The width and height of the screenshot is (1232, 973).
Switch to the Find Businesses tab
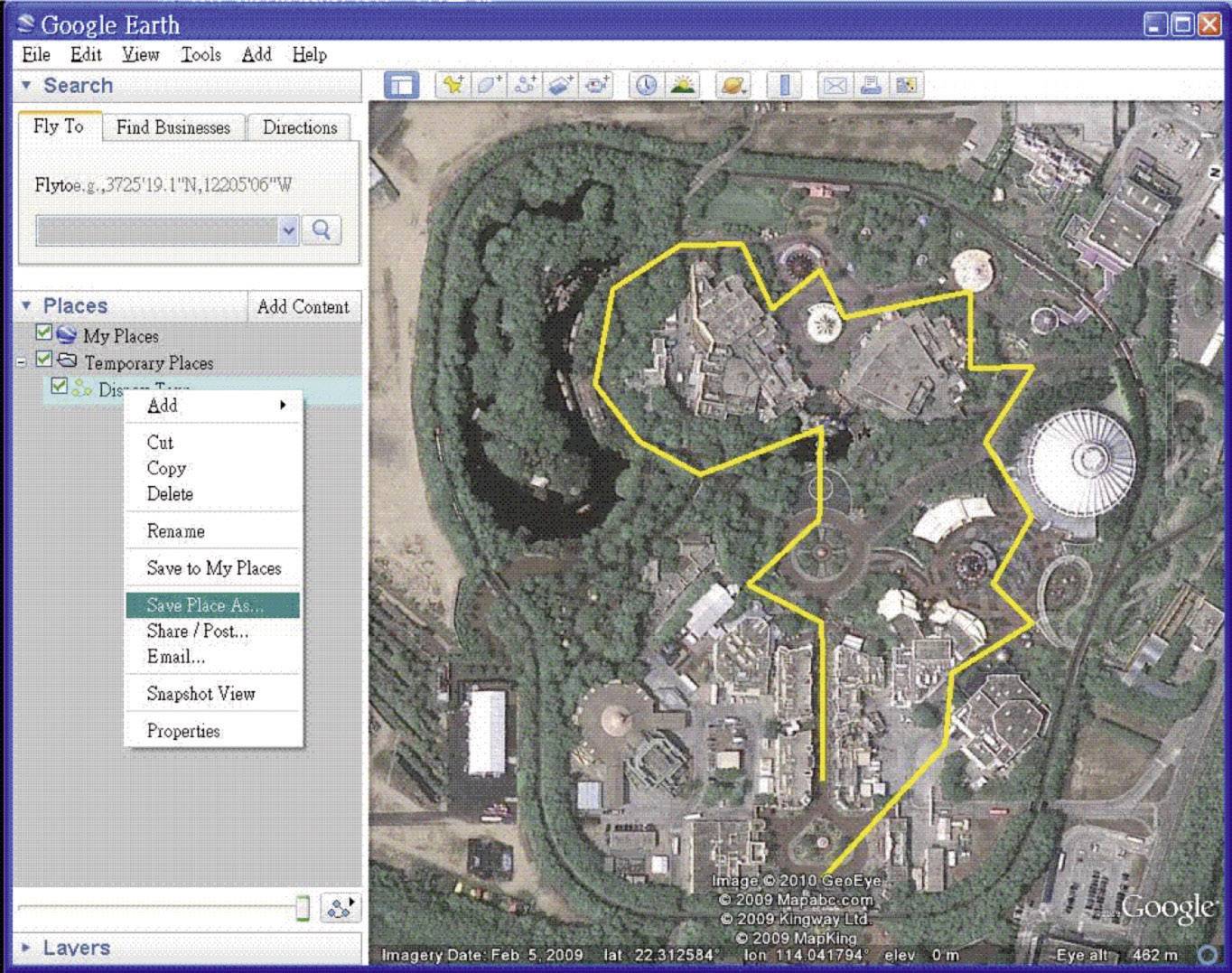[173, 127]
